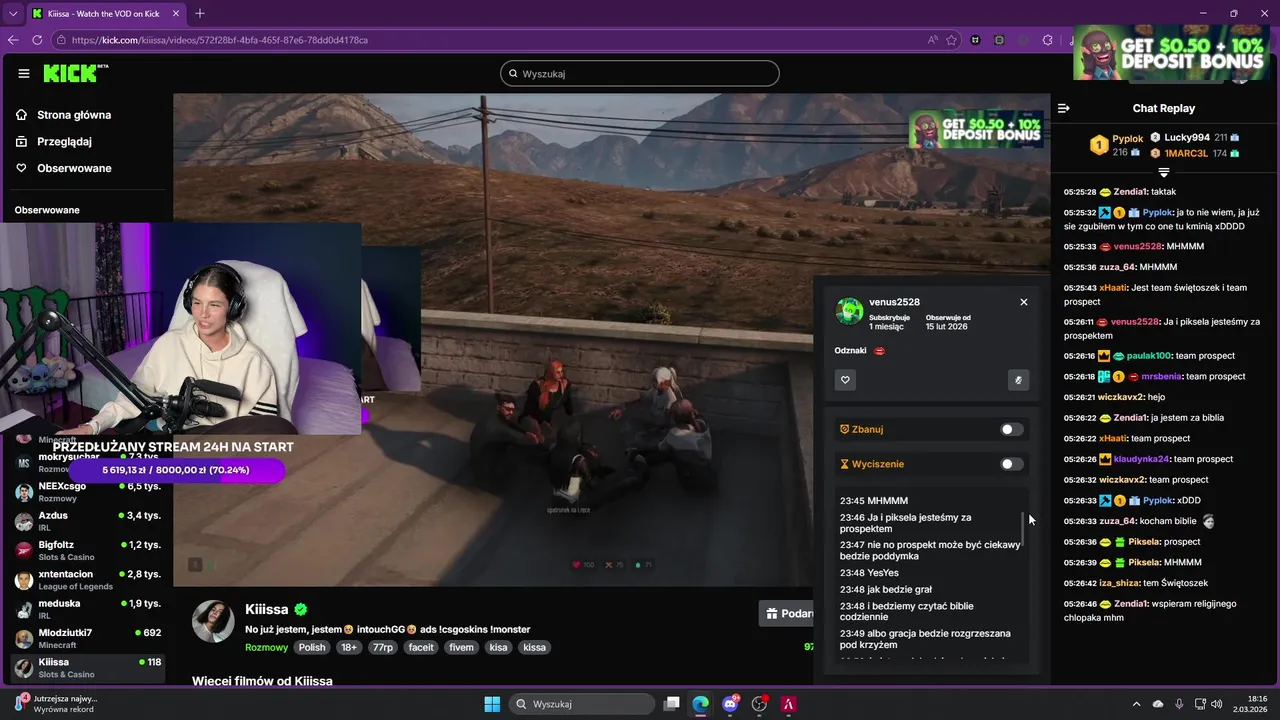Viewport: 1280px width, 720px height.
Task: Open venus2528's avatar in user card
Action: tap(850, 311)
